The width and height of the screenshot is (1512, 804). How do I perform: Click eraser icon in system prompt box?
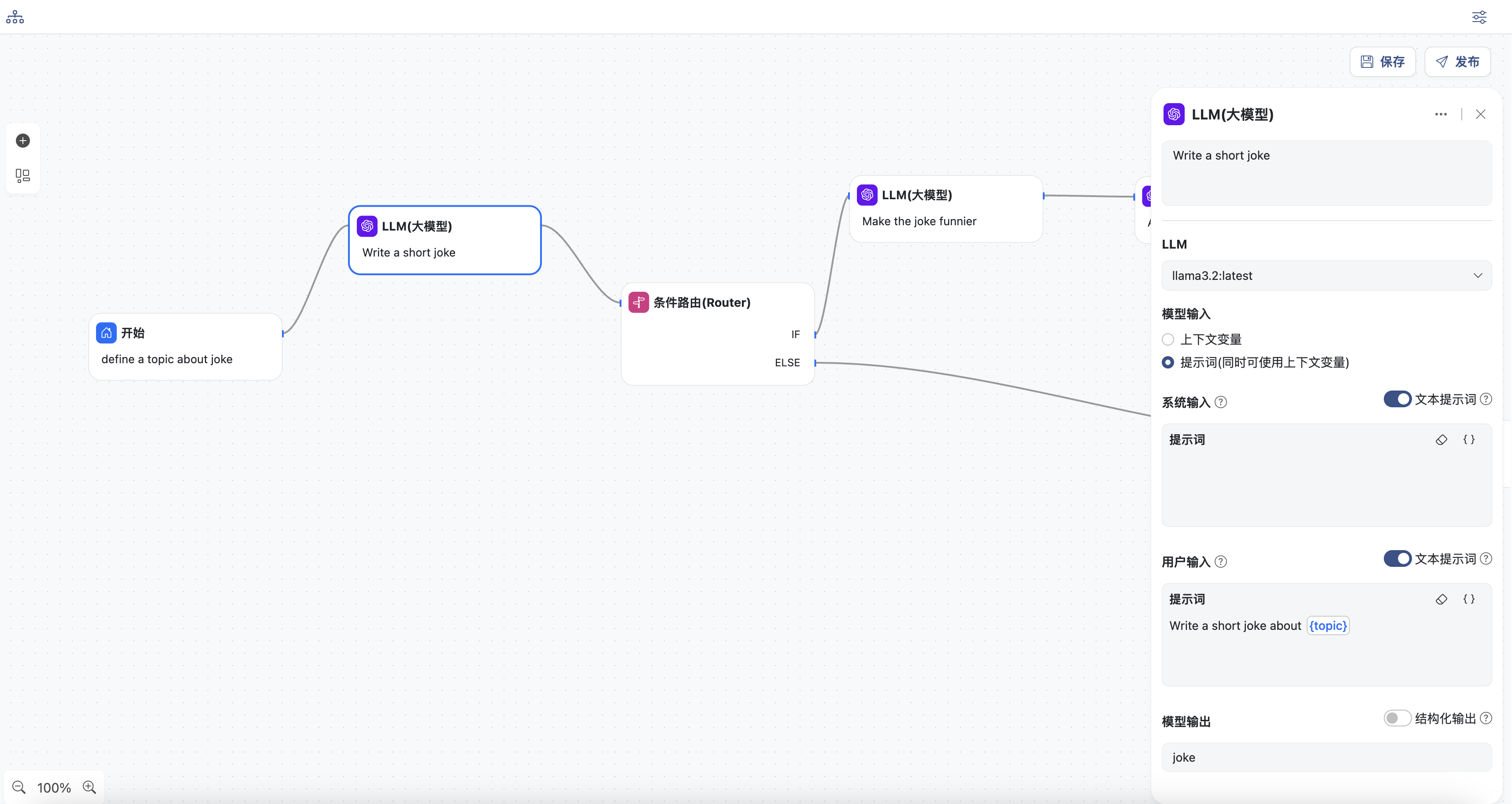pyautogui.click(x=1441, y=440)
